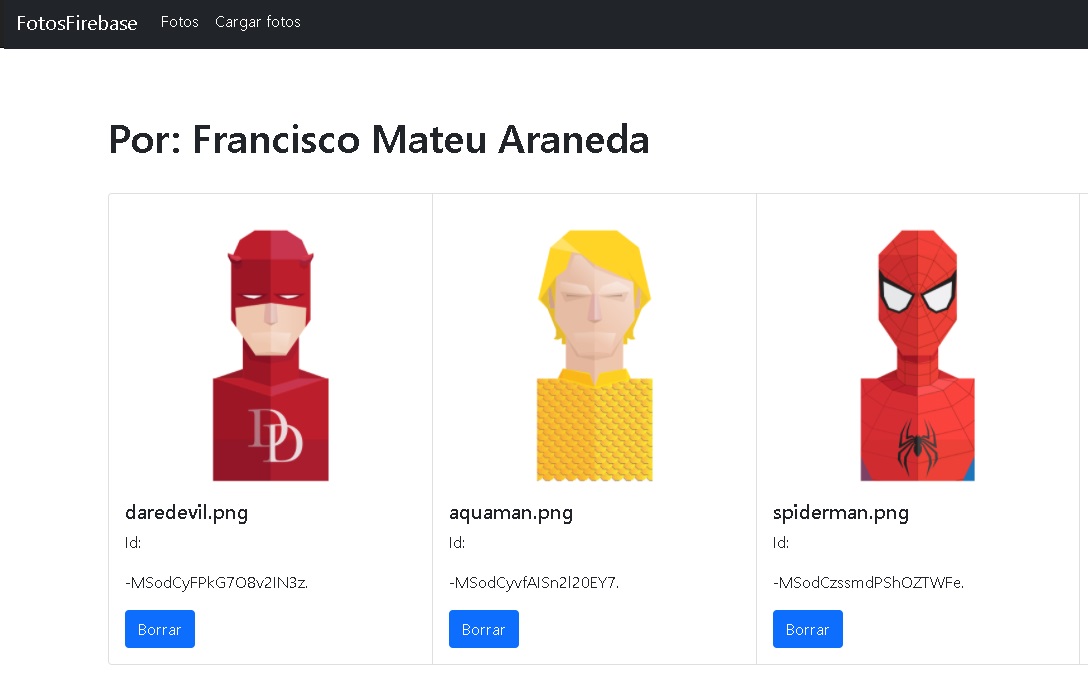The height and width of the screenshot is (680, 1088).
Task: Click the DD logo on Daredevil's chest
Action: pyautogui.click(x=275, y=435)
